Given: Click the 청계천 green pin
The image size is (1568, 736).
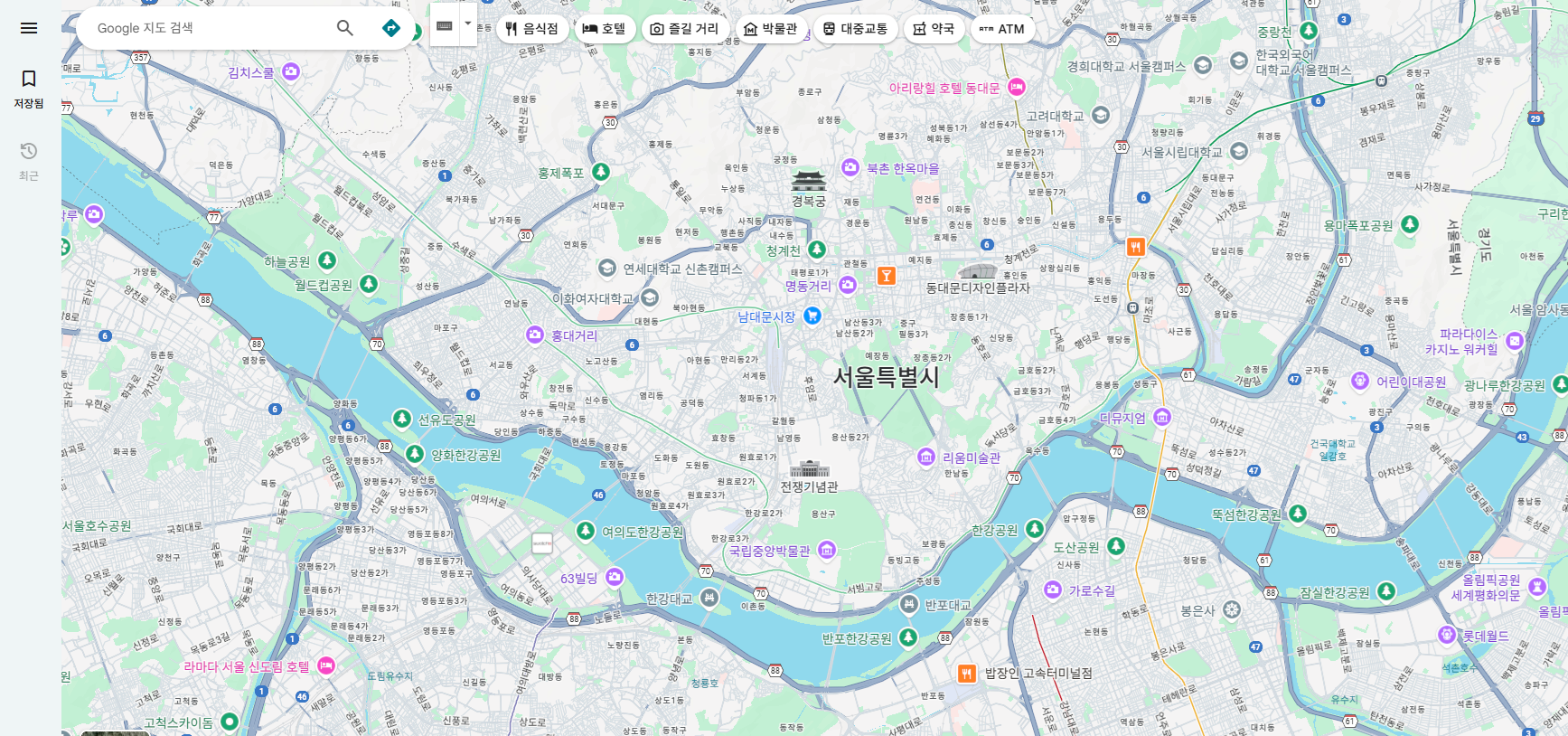Looking at the screenshot, I should tap(817, 249).
